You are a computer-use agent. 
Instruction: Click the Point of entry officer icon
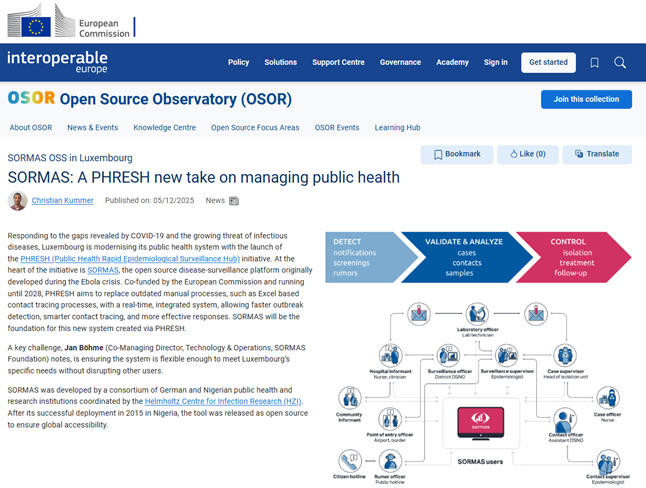coord(390,419)
